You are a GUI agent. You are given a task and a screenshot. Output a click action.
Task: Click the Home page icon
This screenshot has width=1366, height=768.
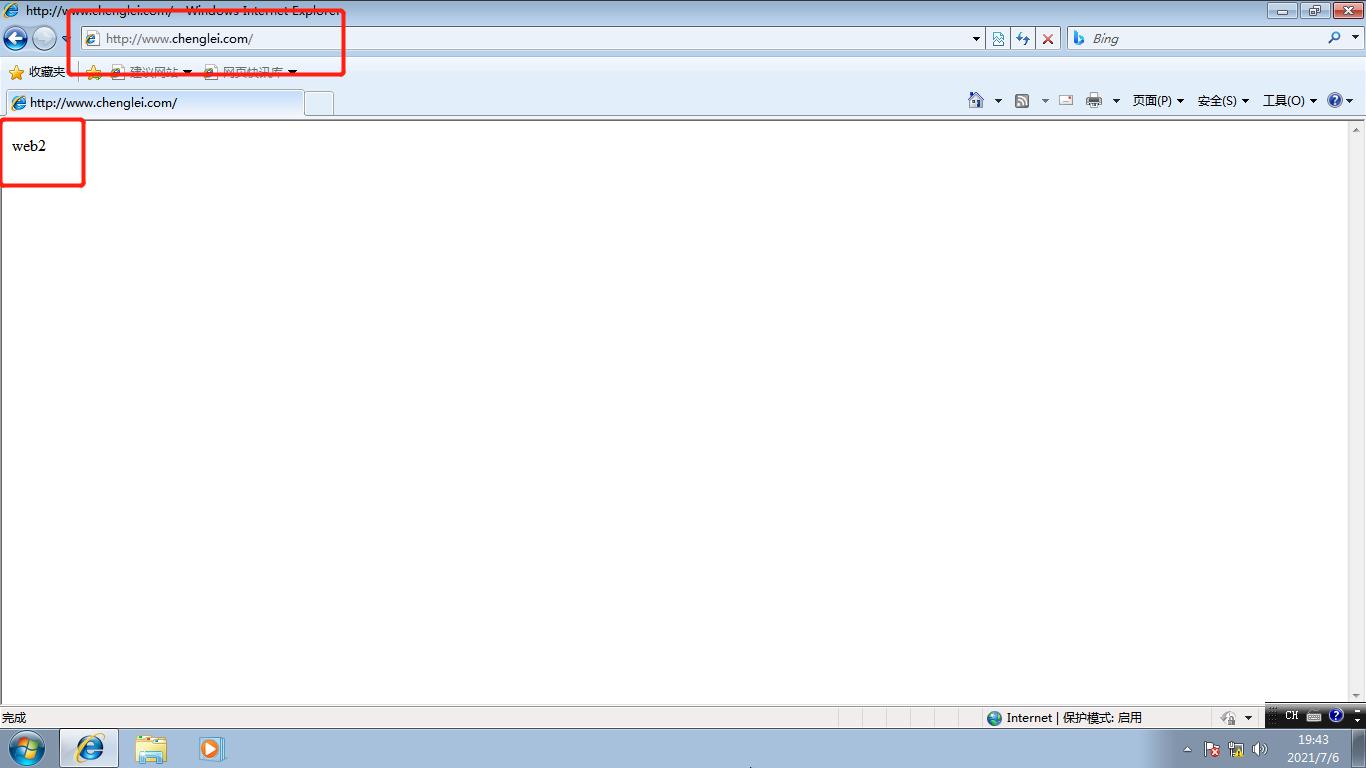pyautogui.click(x=976, y=100)
